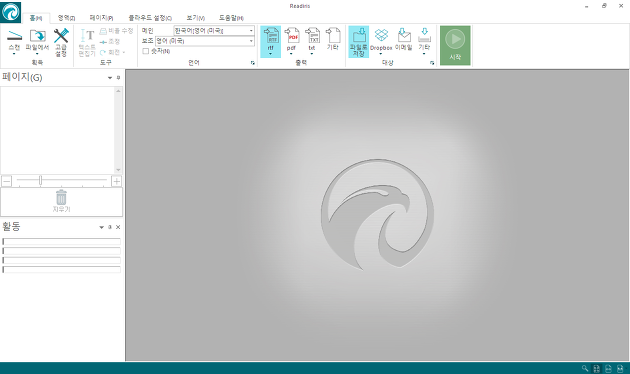Open the 페이지 panel options arrow
The width and height of the screenshot is (630, 374).
pos(110,78)
